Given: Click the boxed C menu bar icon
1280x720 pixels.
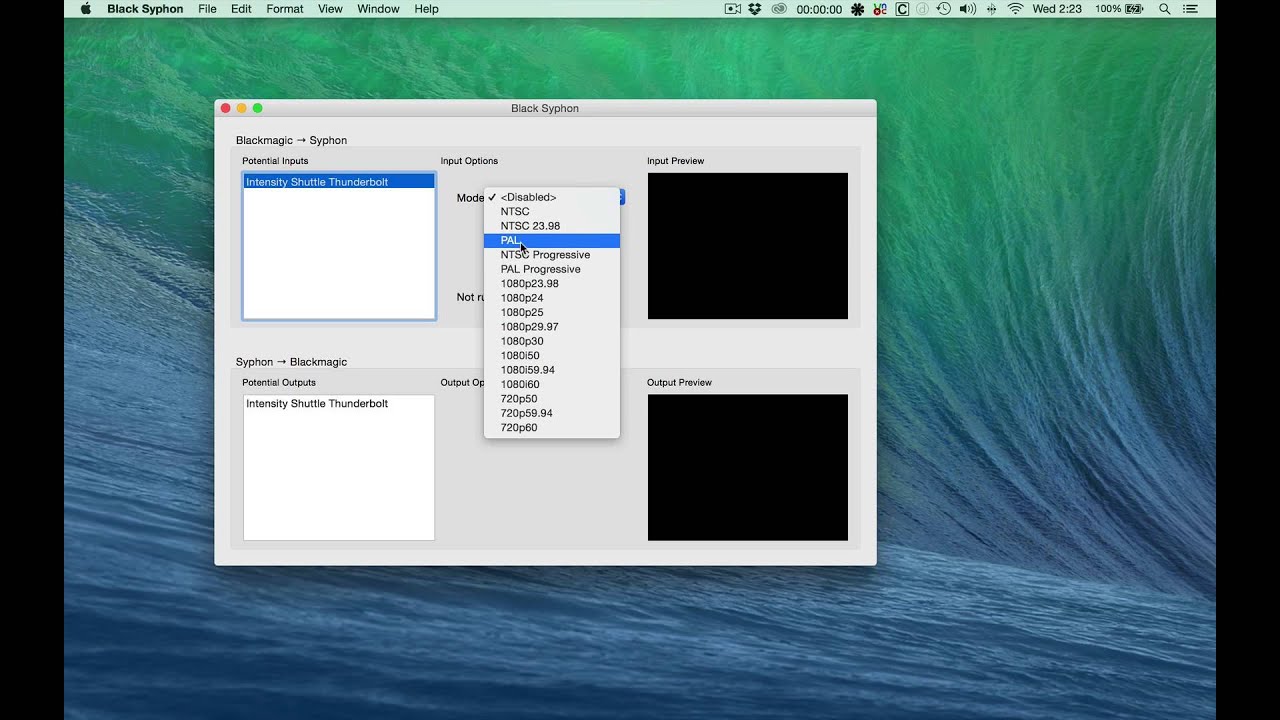Looking at the screenshot, I should pos(902,9).
